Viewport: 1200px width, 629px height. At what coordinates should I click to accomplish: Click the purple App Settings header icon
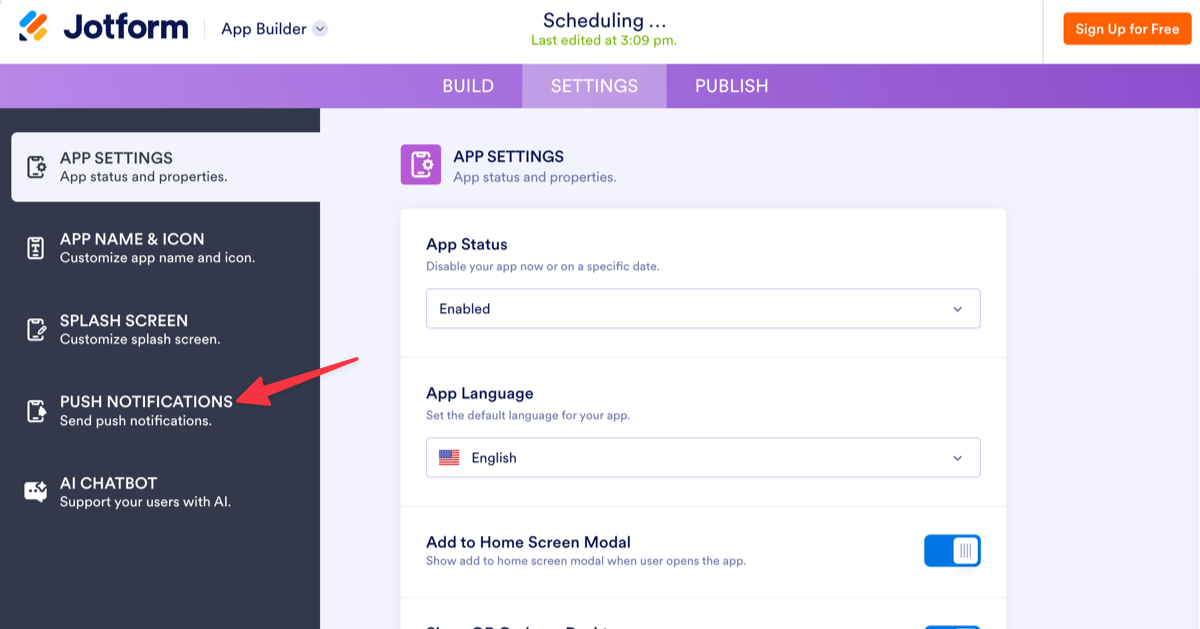[421, 163]
